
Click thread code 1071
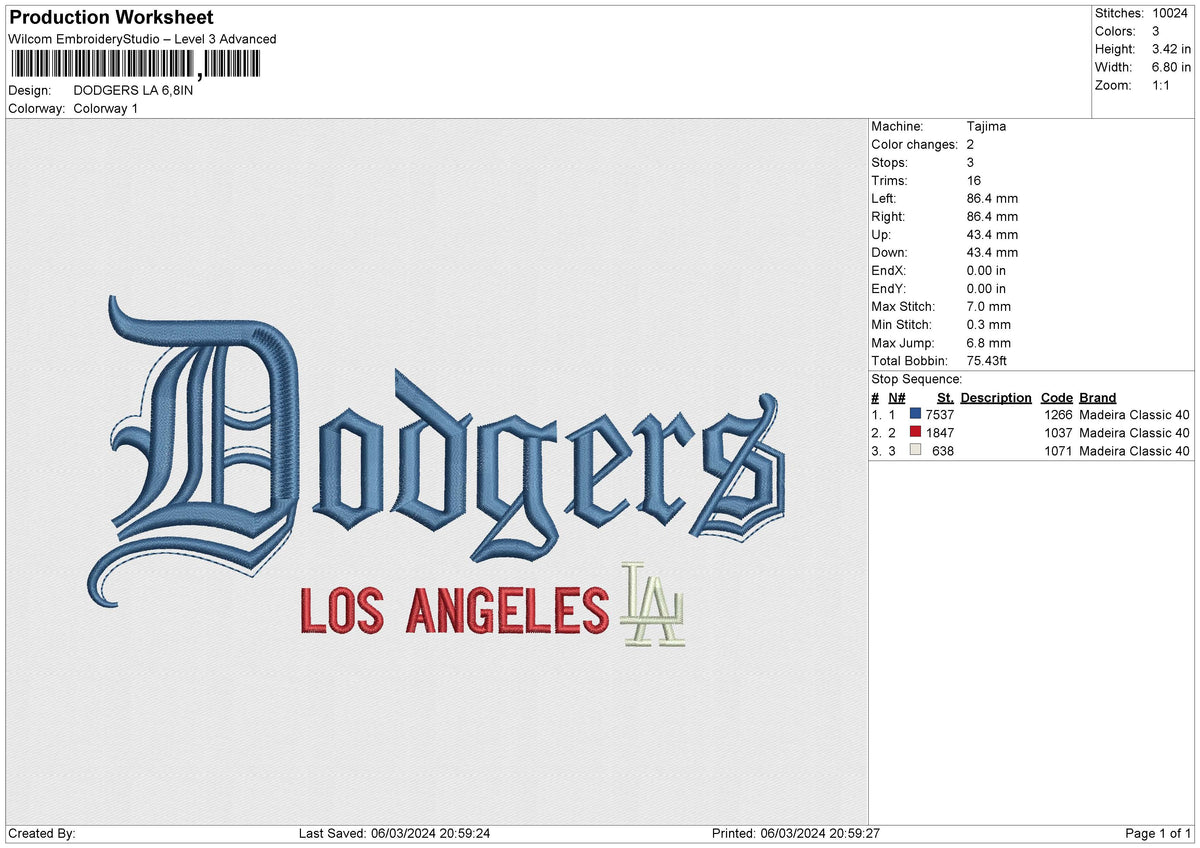pyautogui.click(x=1058, y=450)
